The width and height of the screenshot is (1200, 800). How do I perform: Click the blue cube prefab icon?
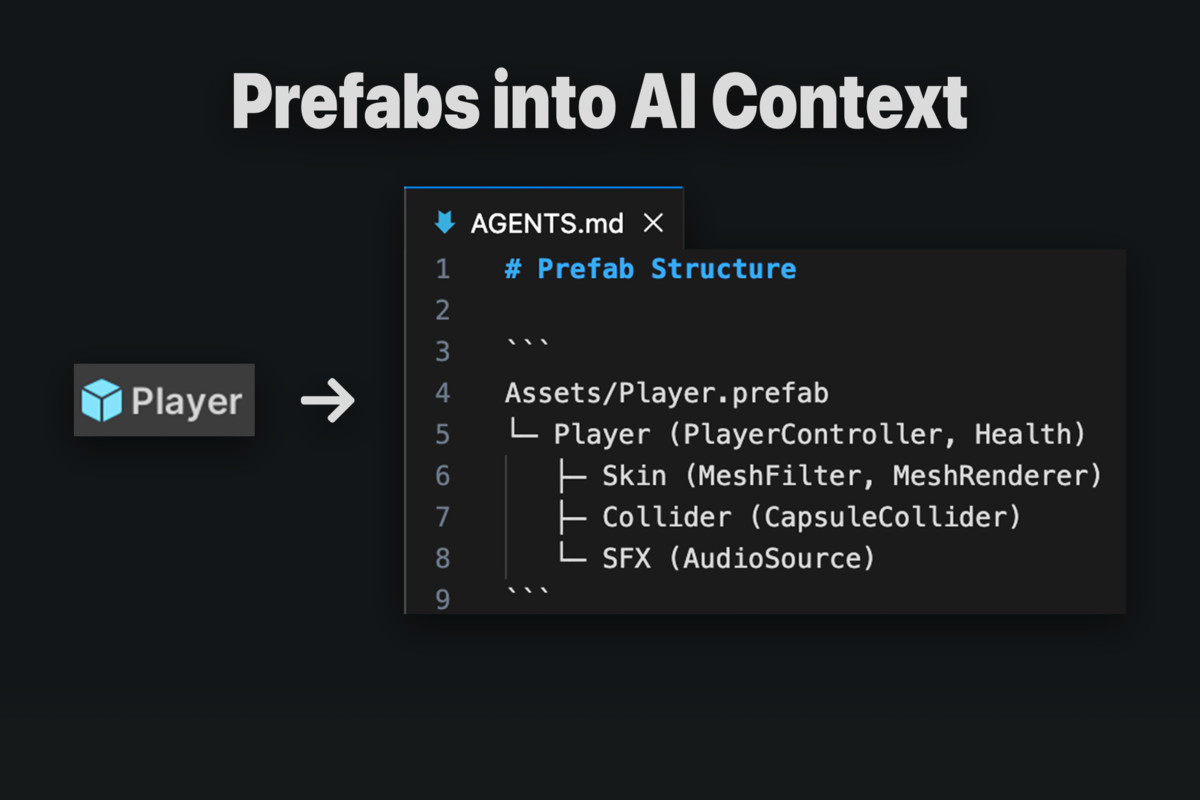102,401
